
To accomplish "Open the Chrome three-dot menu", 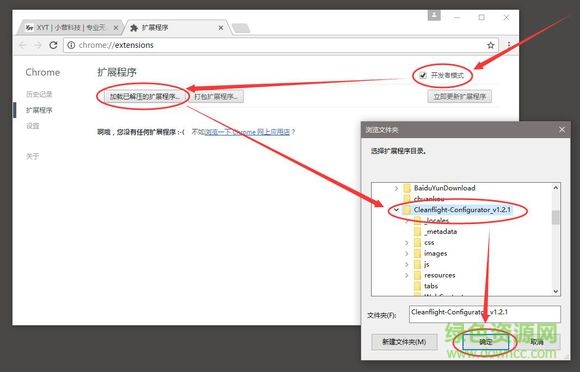I will coord(509,45).
